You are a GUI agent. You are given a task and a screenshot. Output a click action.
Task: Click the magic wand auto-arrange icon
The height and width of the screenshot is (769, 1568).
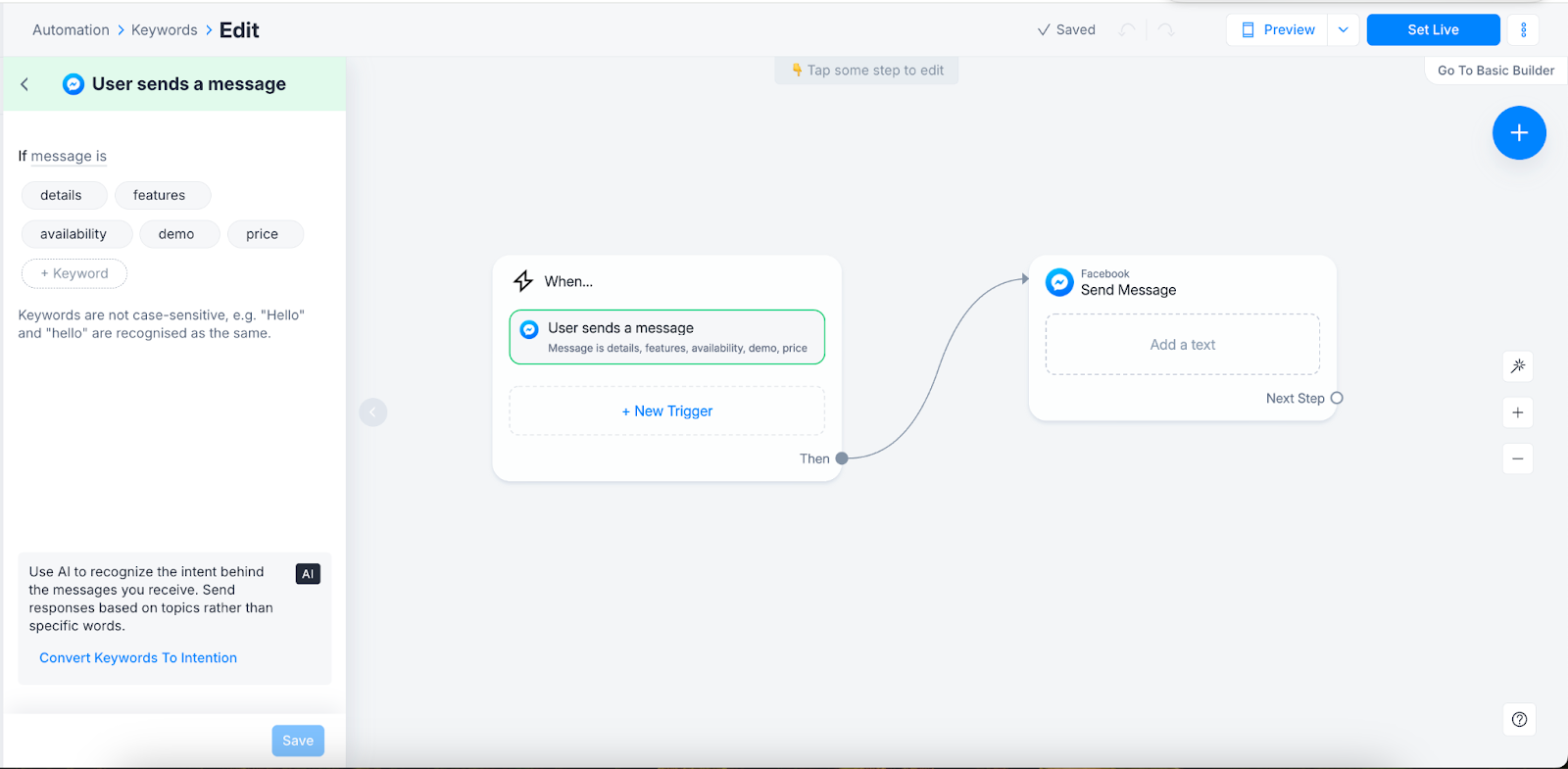point(1517,366)
